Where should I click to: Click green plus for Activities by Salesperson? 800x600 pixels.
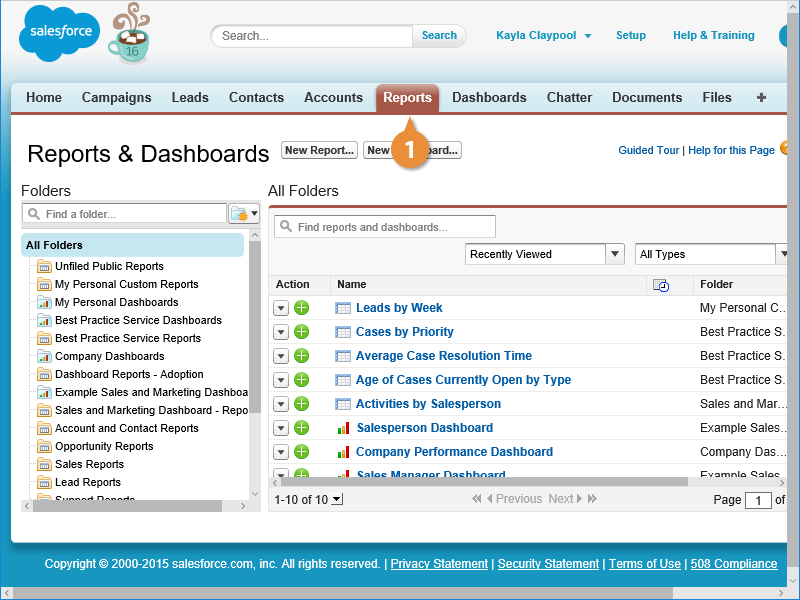tap(302, 404)
